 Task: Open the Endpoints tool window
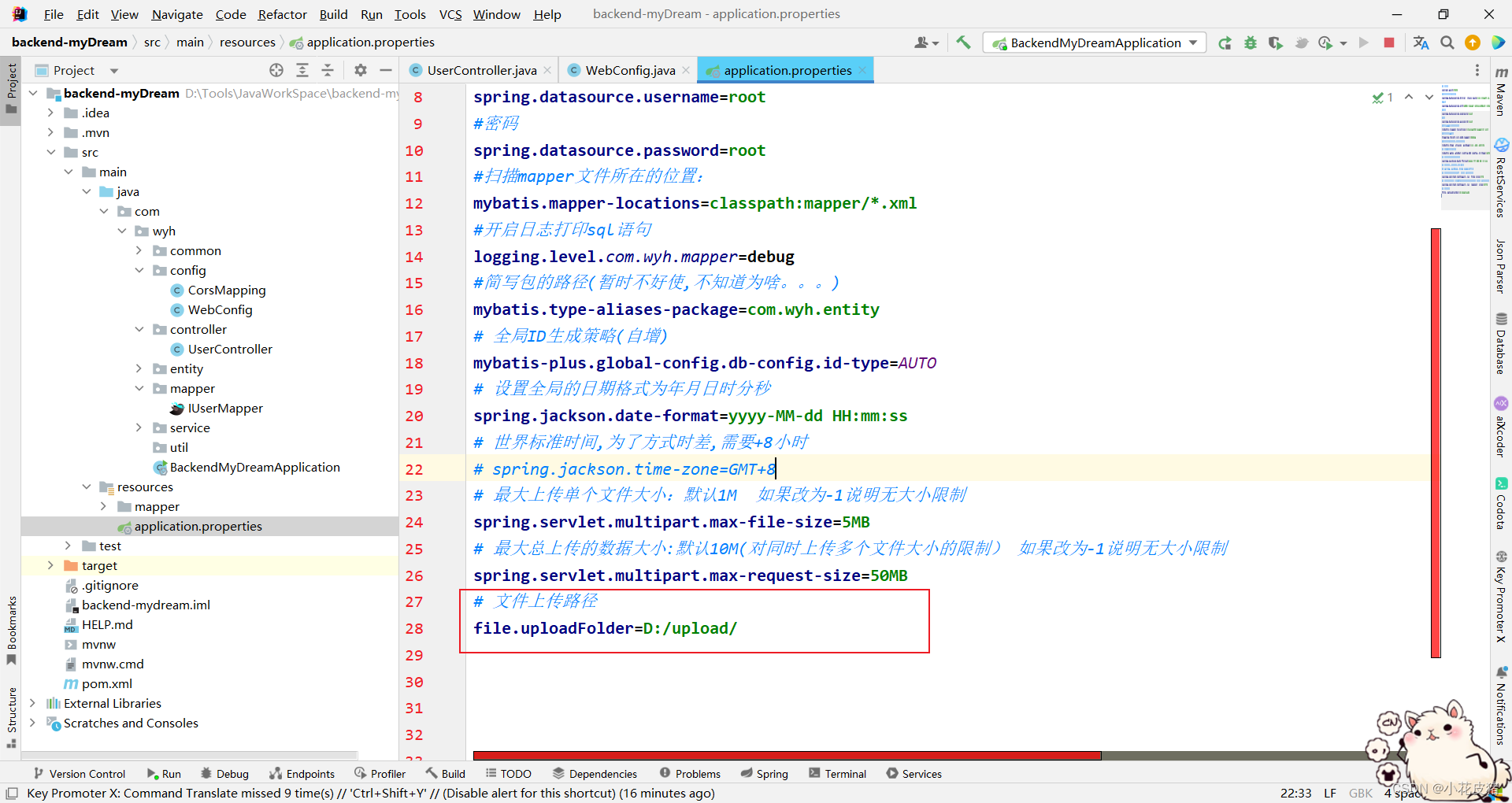[x=302, y=774]
